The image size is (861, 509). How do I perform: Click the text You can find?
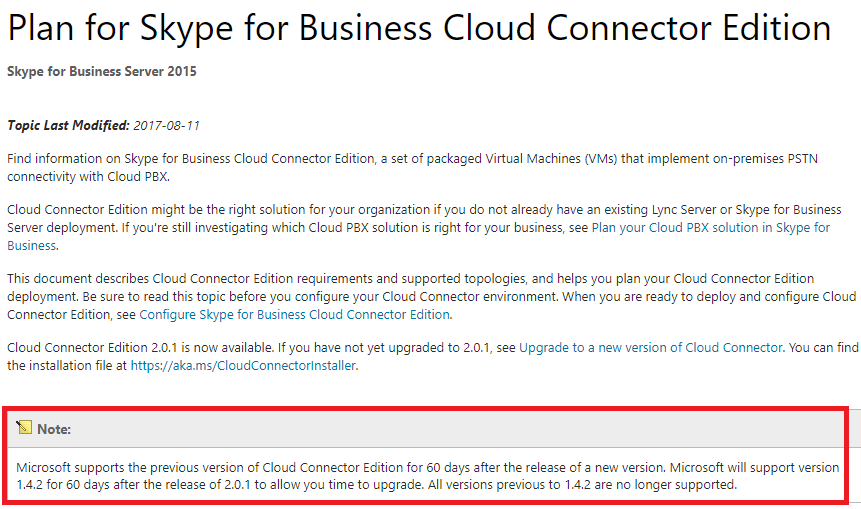coord(822,347)
